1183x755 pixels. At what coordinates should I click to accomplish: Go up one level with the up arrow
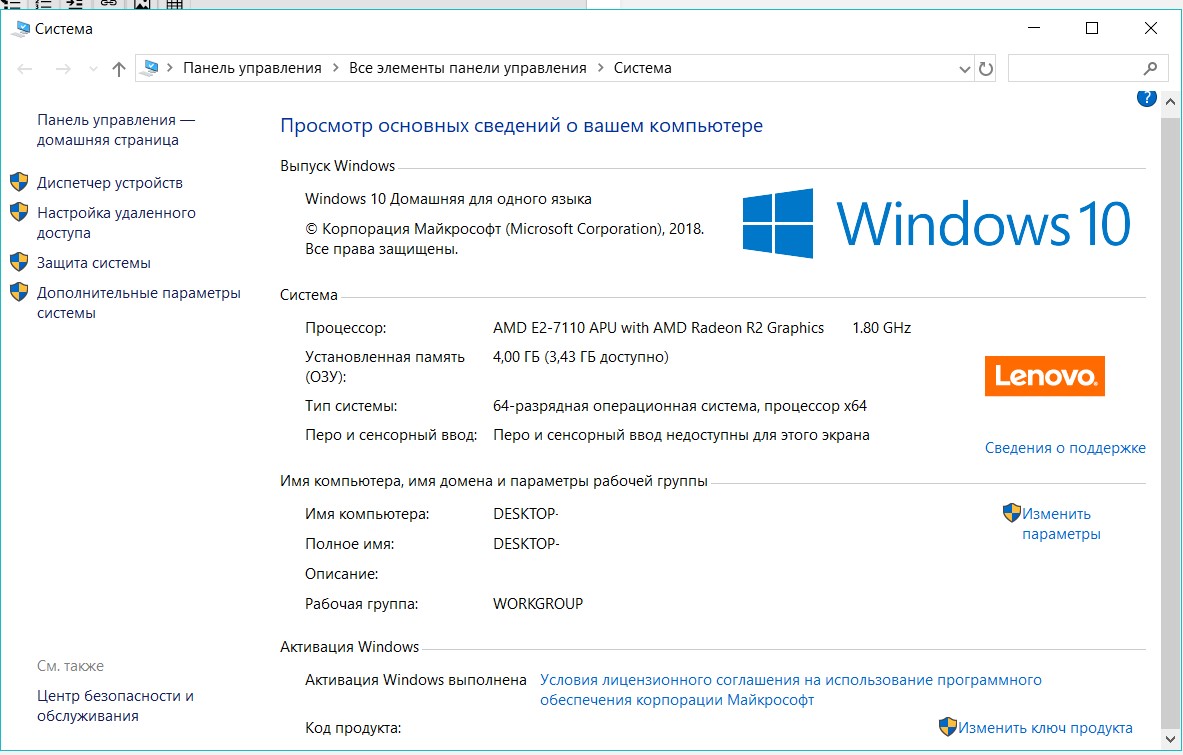[x=118, y=69]
